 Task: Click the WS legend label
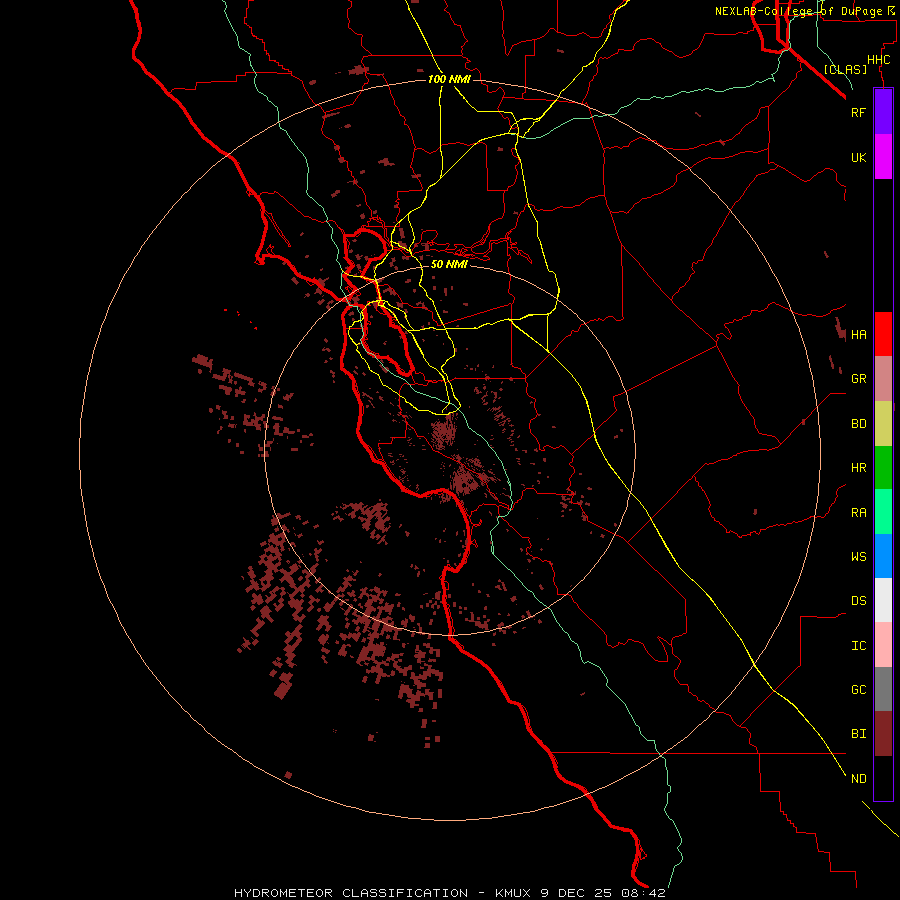858,557
